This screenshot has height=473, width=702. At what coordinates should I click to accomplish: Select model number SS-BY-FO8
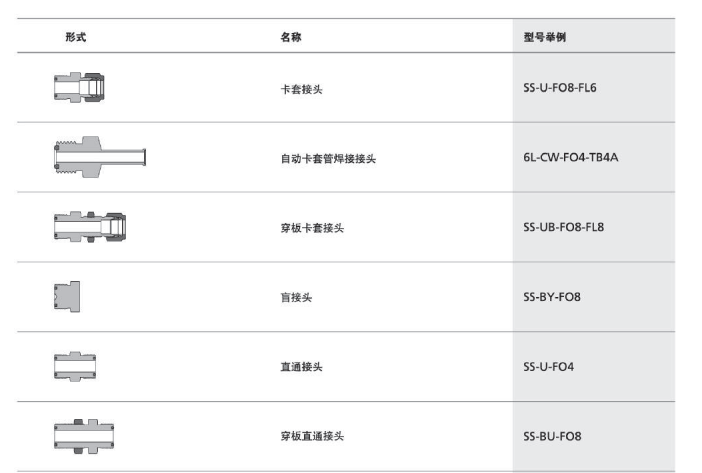coord(552,297)
